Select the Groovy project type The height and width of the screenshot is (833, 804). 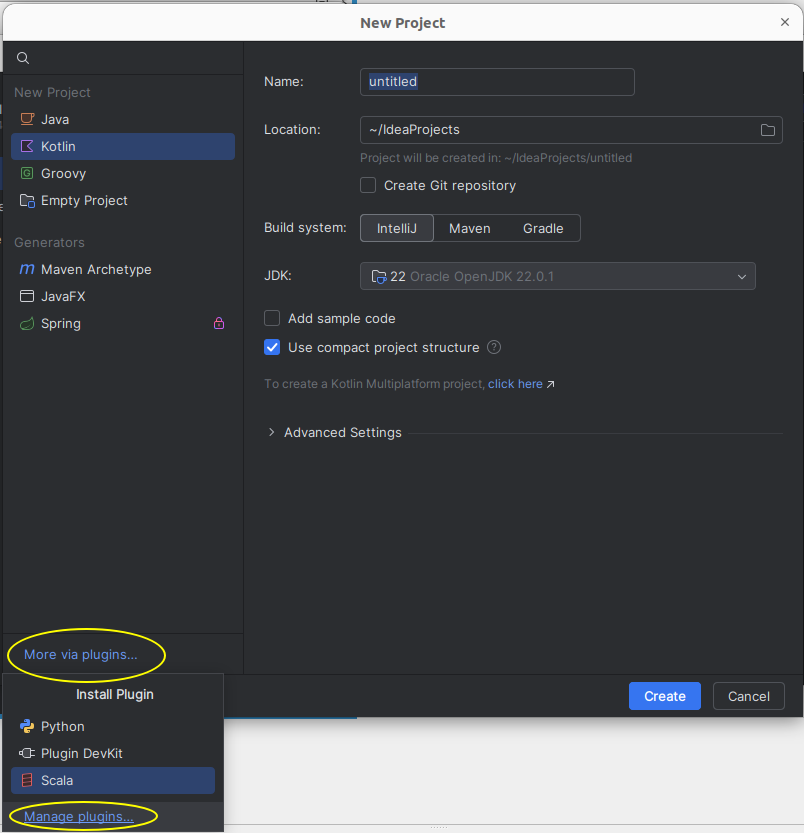(123, 173)
